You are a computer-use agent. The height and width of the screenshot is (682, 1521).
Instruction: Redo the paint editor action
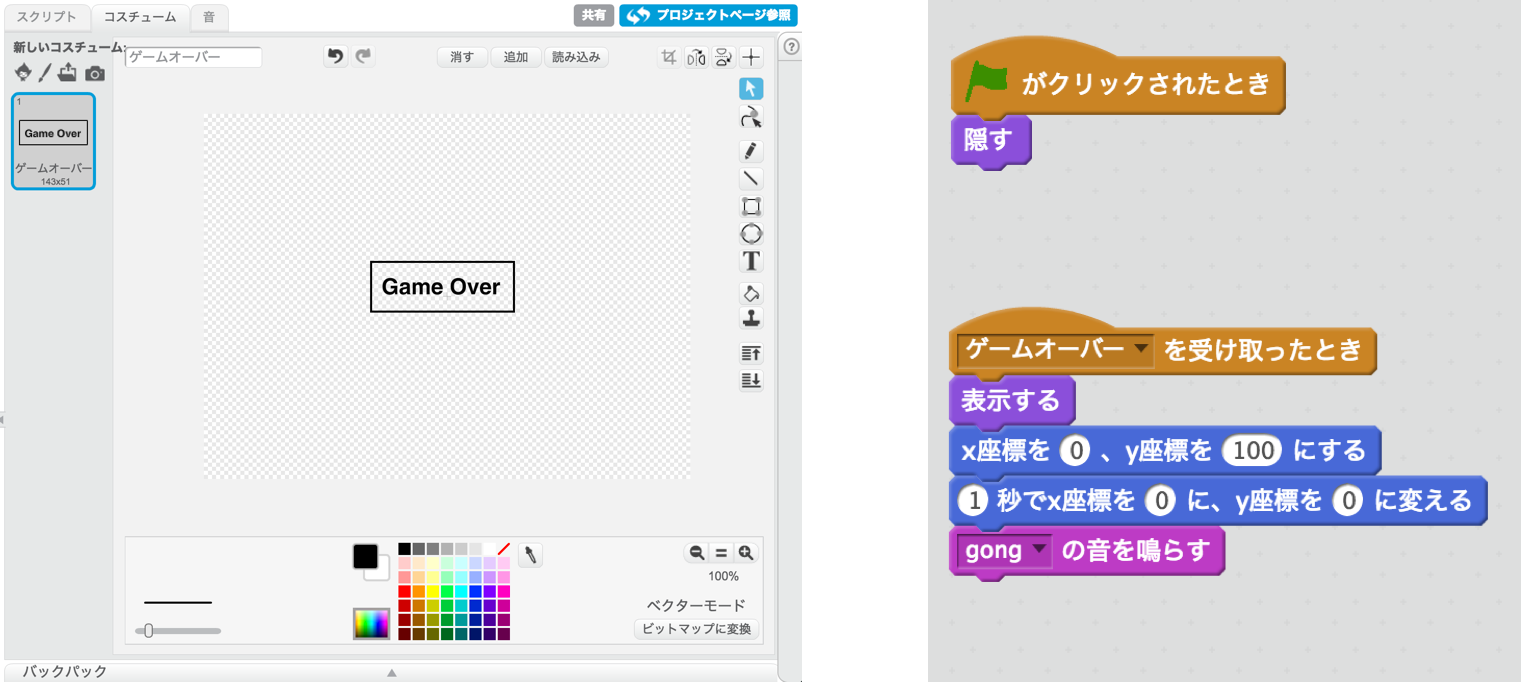tap(363, 57)
